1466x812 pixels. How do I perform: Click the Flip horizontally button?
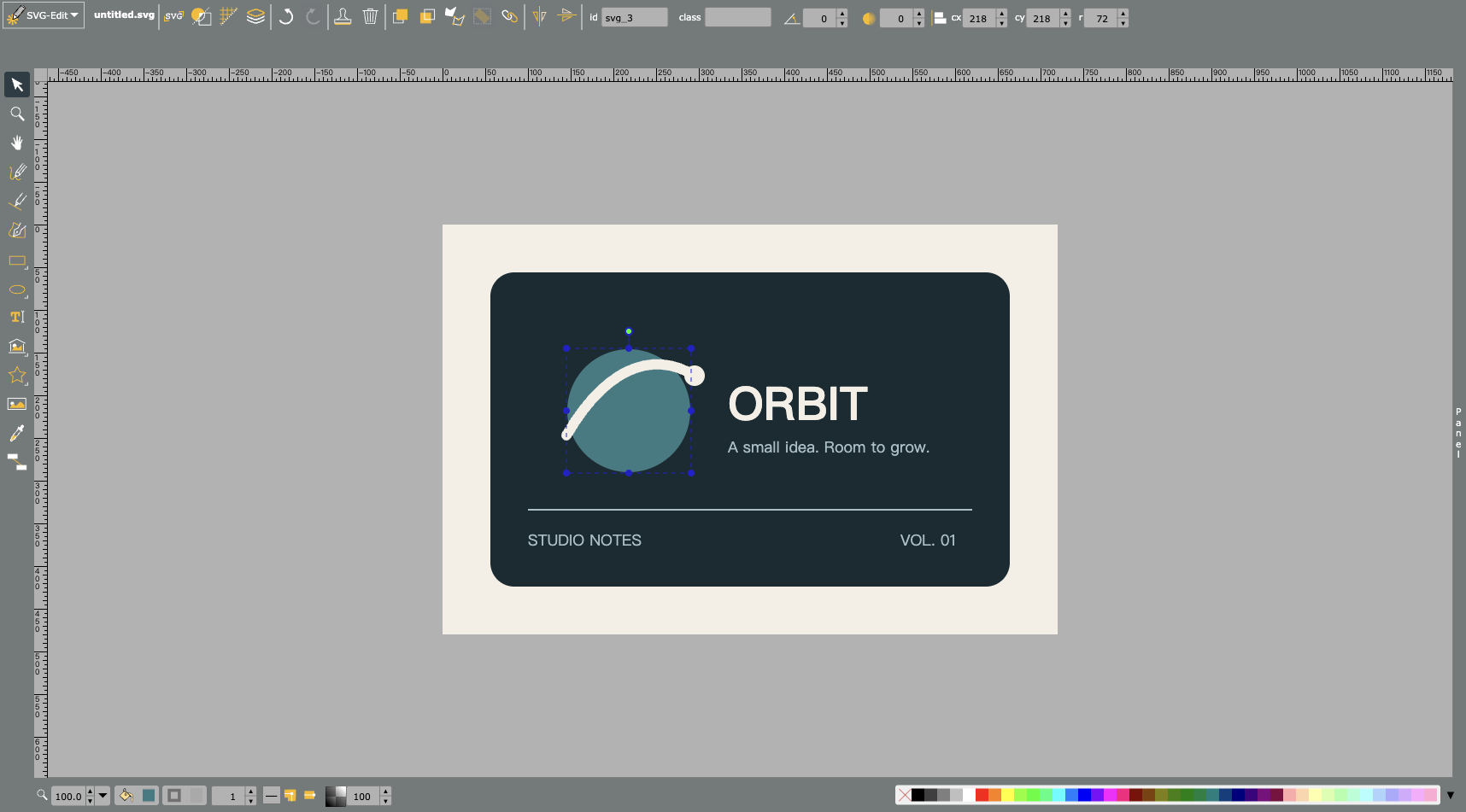(539, 16)
